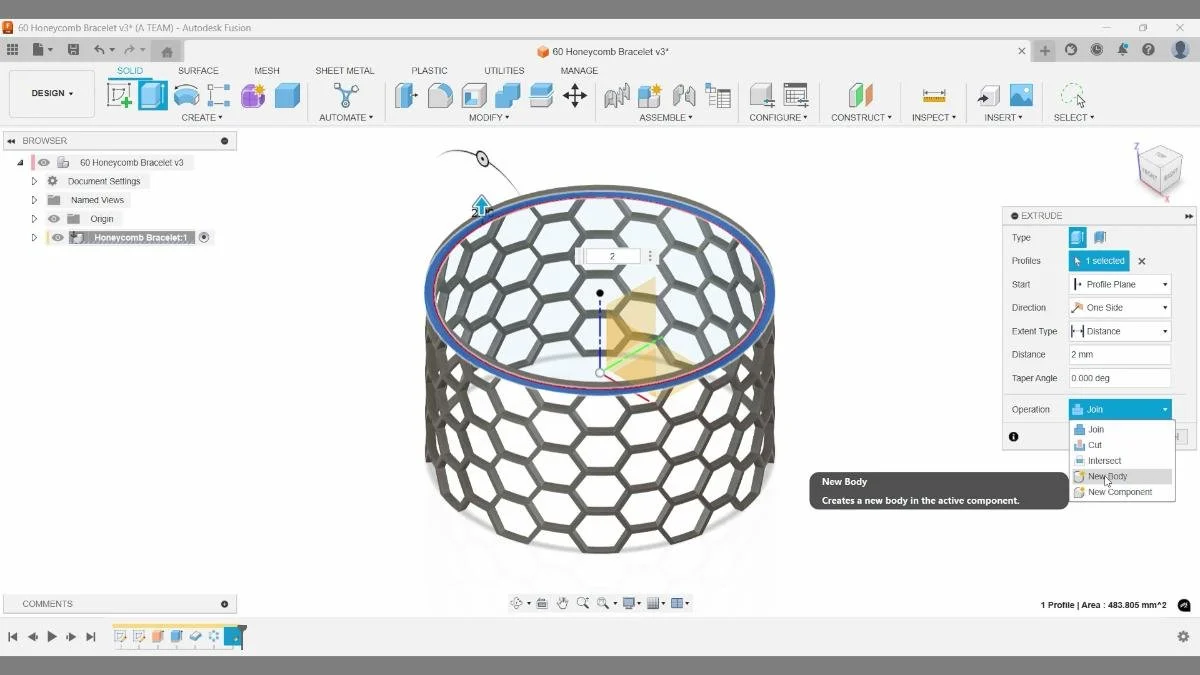Expand Document Settings in the browser tree
Viewport: 1200px width, 675px height.
(x=34, y=181)
